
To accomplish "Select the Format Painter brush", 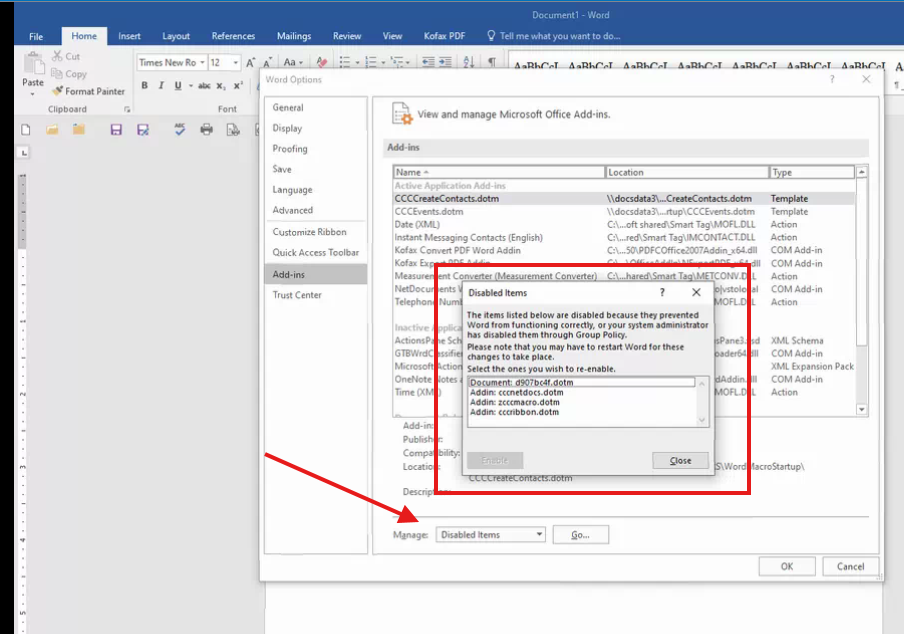I will point(57,90).
